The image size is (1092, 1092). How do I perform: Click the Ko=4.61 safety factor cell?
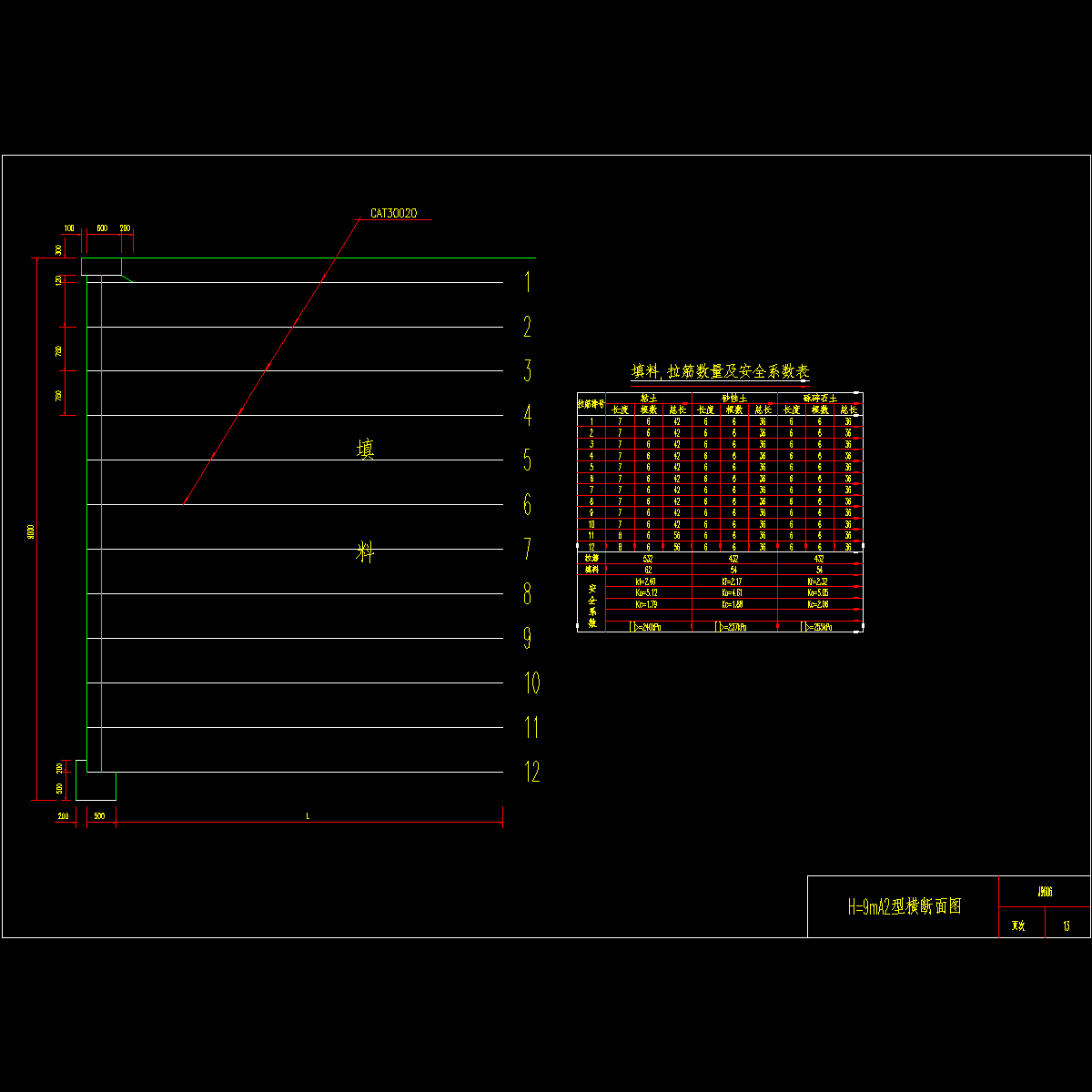click(733, 591)
